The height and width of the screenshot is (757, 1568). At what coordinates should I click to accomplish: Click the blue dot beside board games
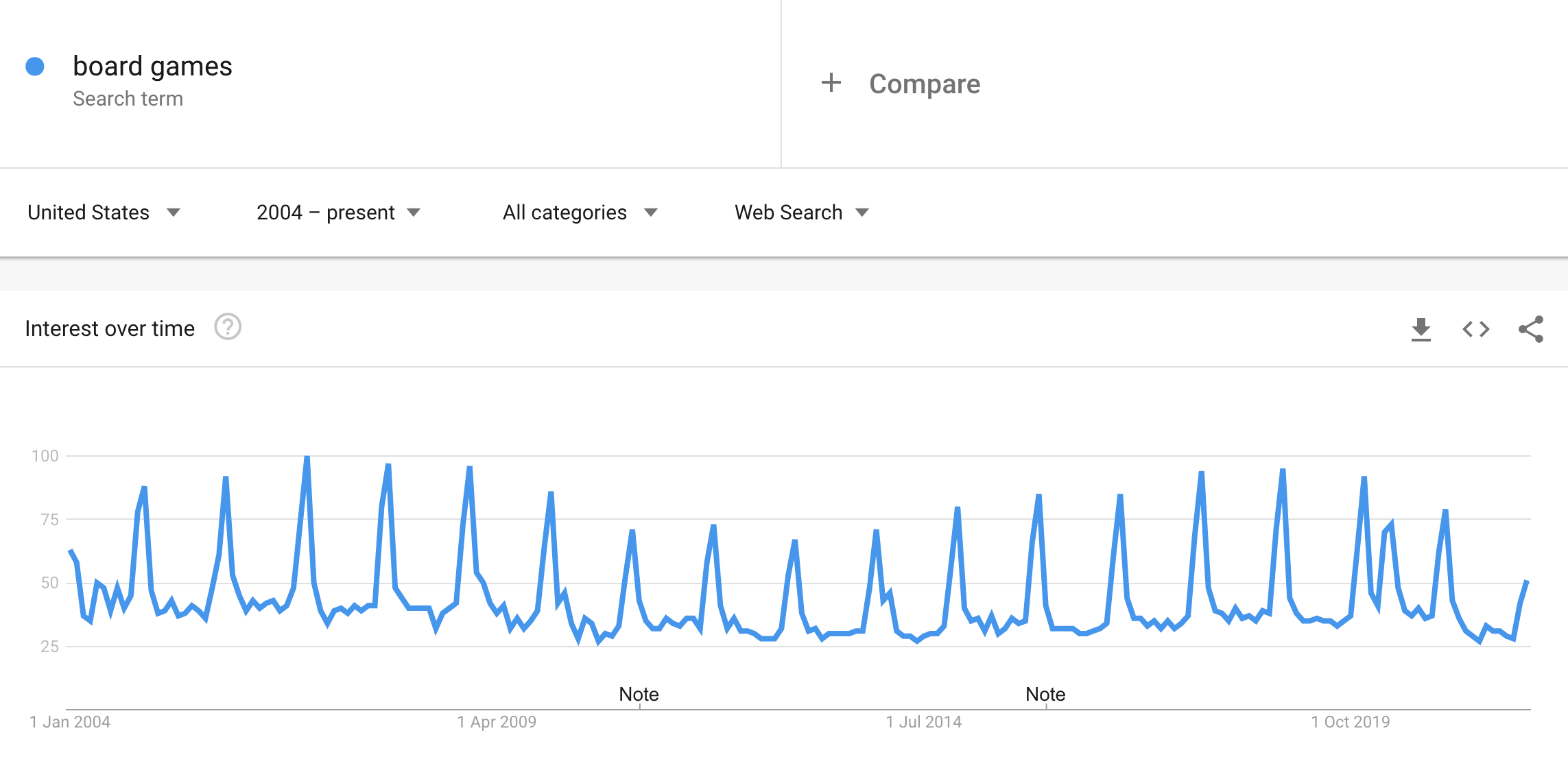point(35,67)
